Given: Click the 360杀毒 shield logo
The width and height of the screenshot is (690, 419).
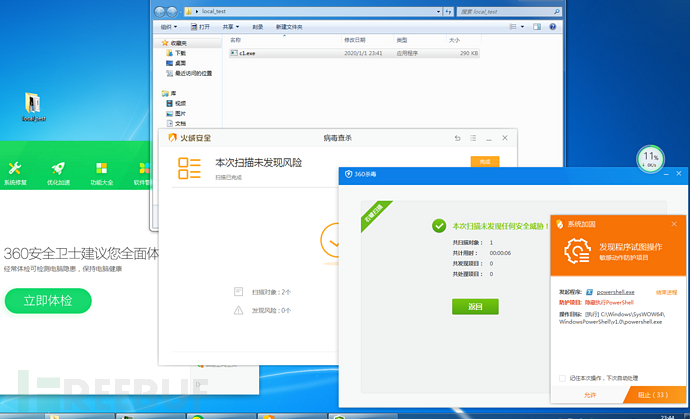Looking at the screenshot, I should click(x=349, y=174).
